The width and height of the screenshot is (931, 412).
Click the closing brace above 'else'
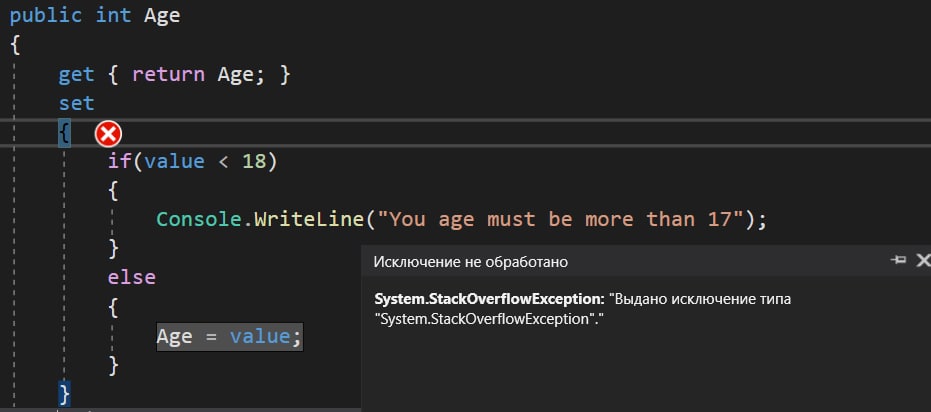[113, 248]
